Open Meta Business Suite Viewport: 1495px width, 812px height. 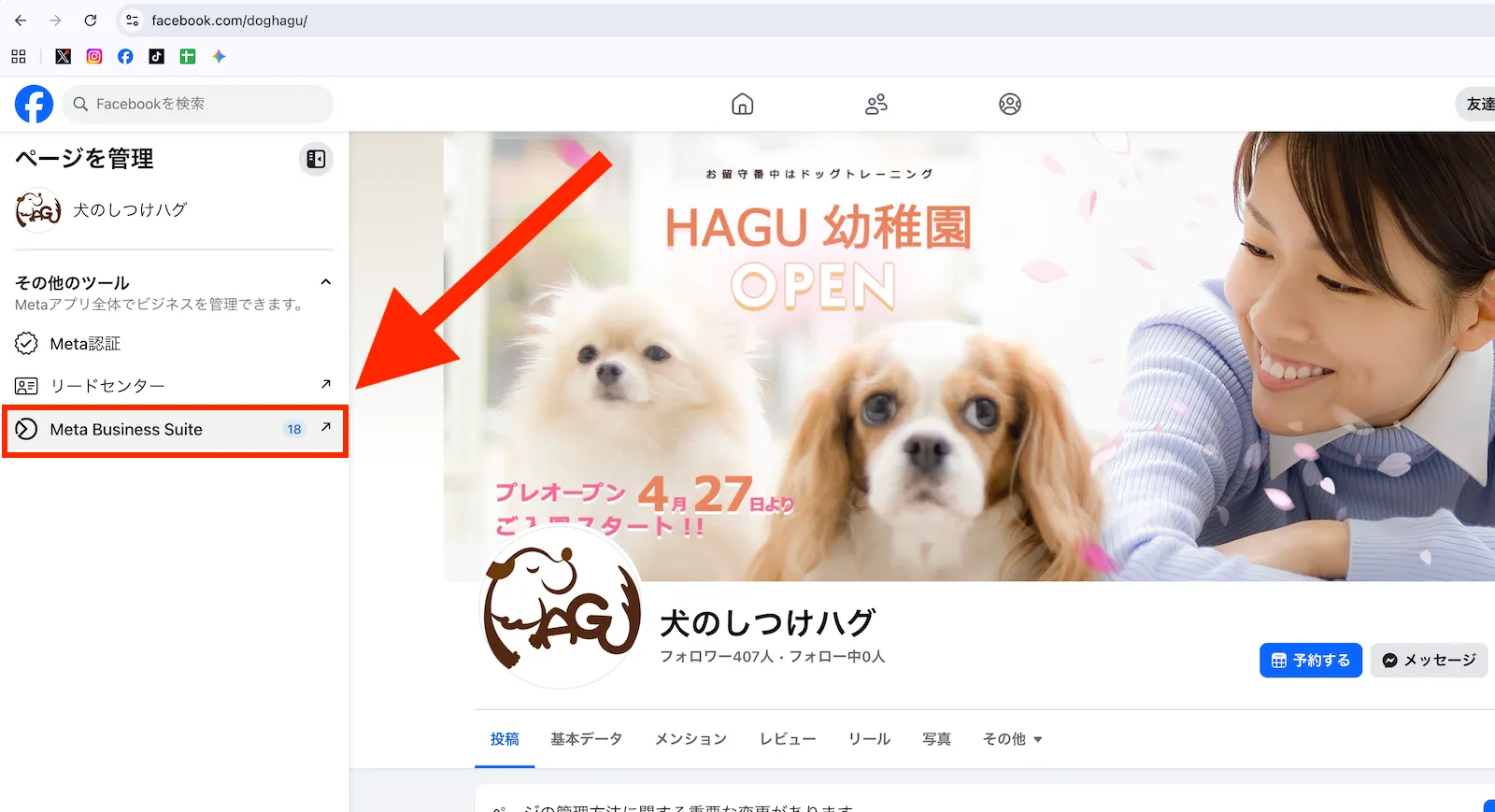(x=174, y=429)
